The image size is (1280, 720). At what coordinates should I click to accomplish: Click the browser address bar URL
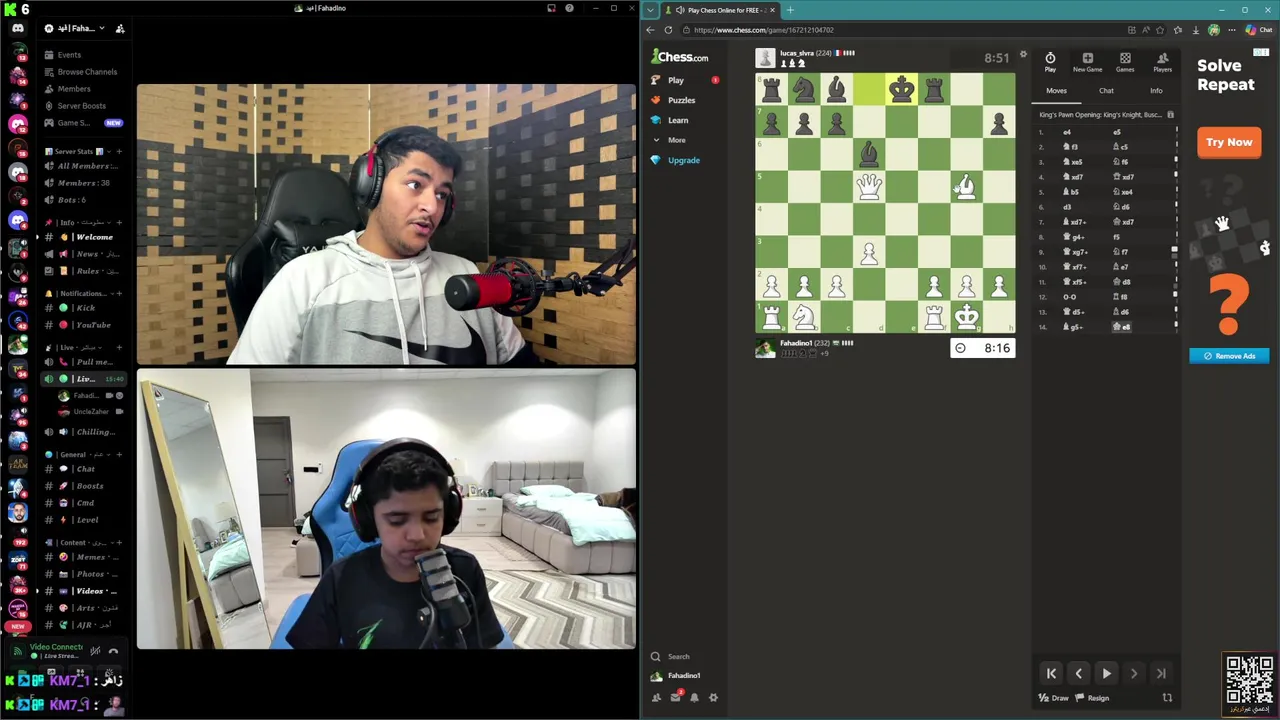764,30
